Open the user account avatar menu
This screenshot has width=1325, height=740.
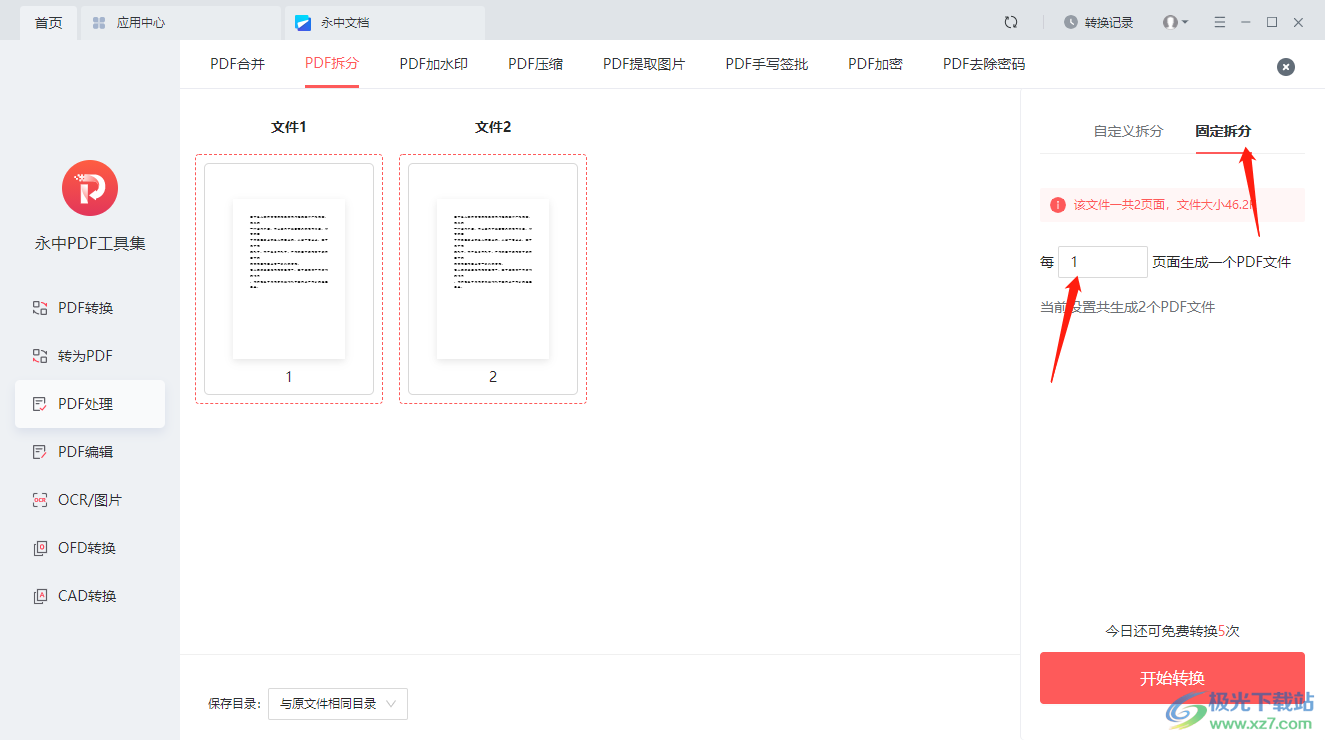1175,22
